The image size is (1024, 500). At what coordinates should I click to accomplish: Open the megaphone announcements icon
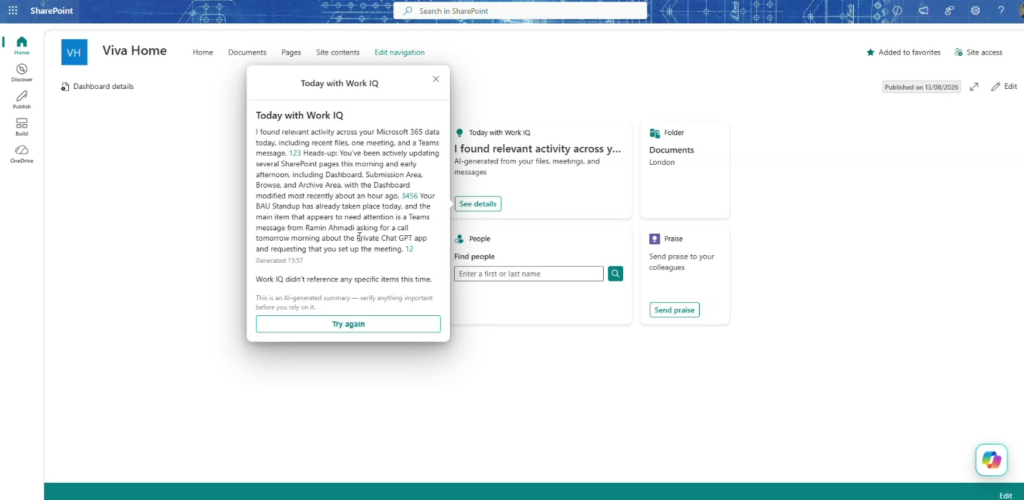click(923, 10)
